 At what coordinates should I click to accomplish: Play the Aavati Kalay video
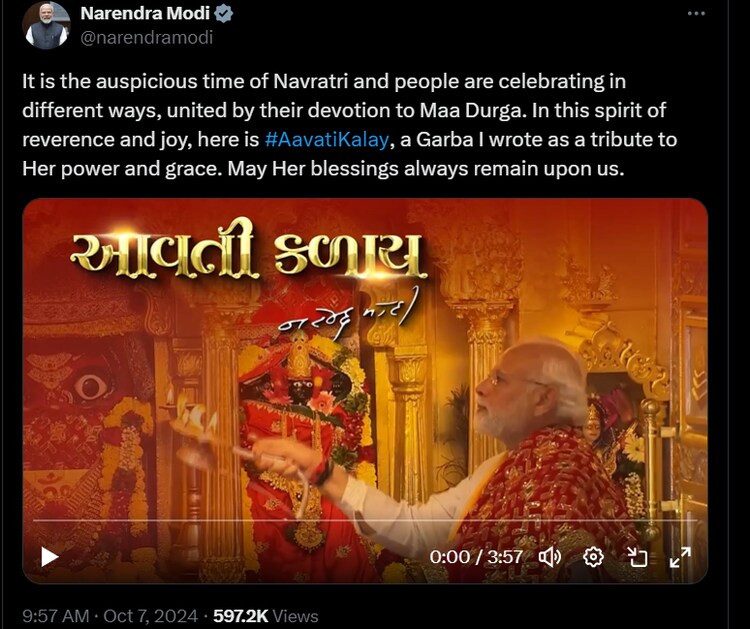coord(50,557)
